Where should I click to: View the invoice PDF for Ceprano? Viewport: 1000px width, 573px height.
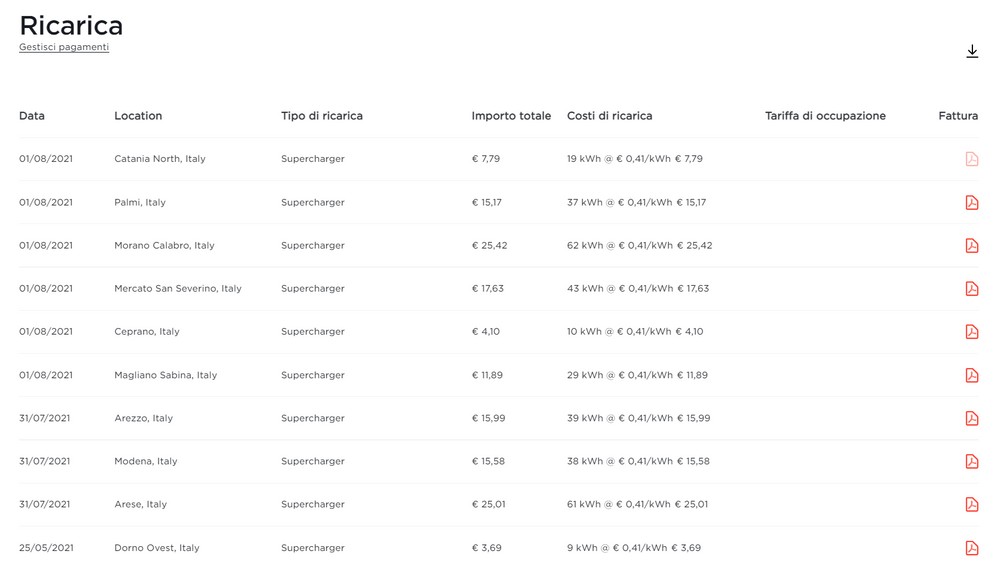pyautogui.click(x=971, y=332)
